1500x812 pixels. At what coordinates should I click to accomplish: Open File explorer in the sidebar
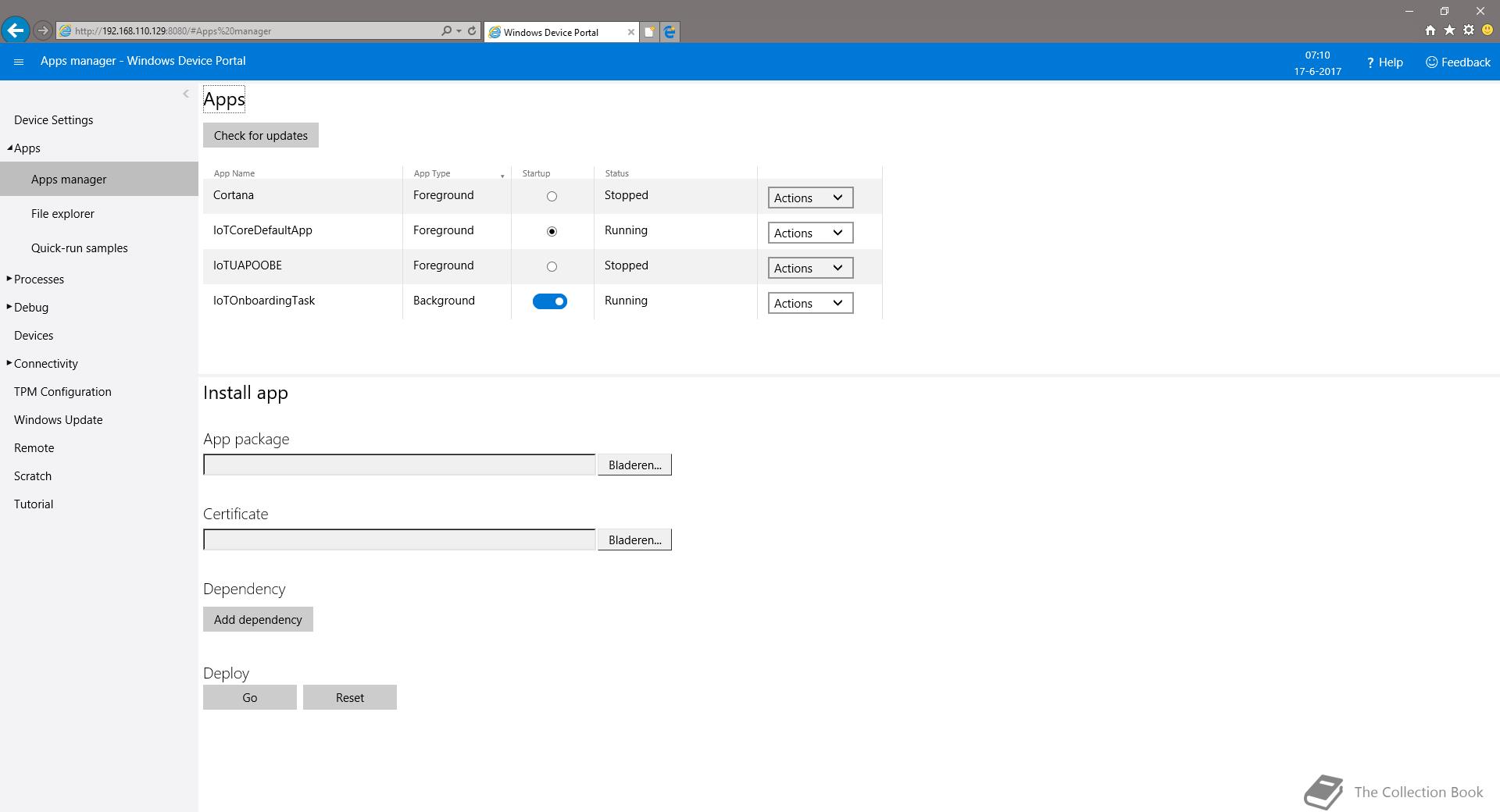[x=62, y=214]
